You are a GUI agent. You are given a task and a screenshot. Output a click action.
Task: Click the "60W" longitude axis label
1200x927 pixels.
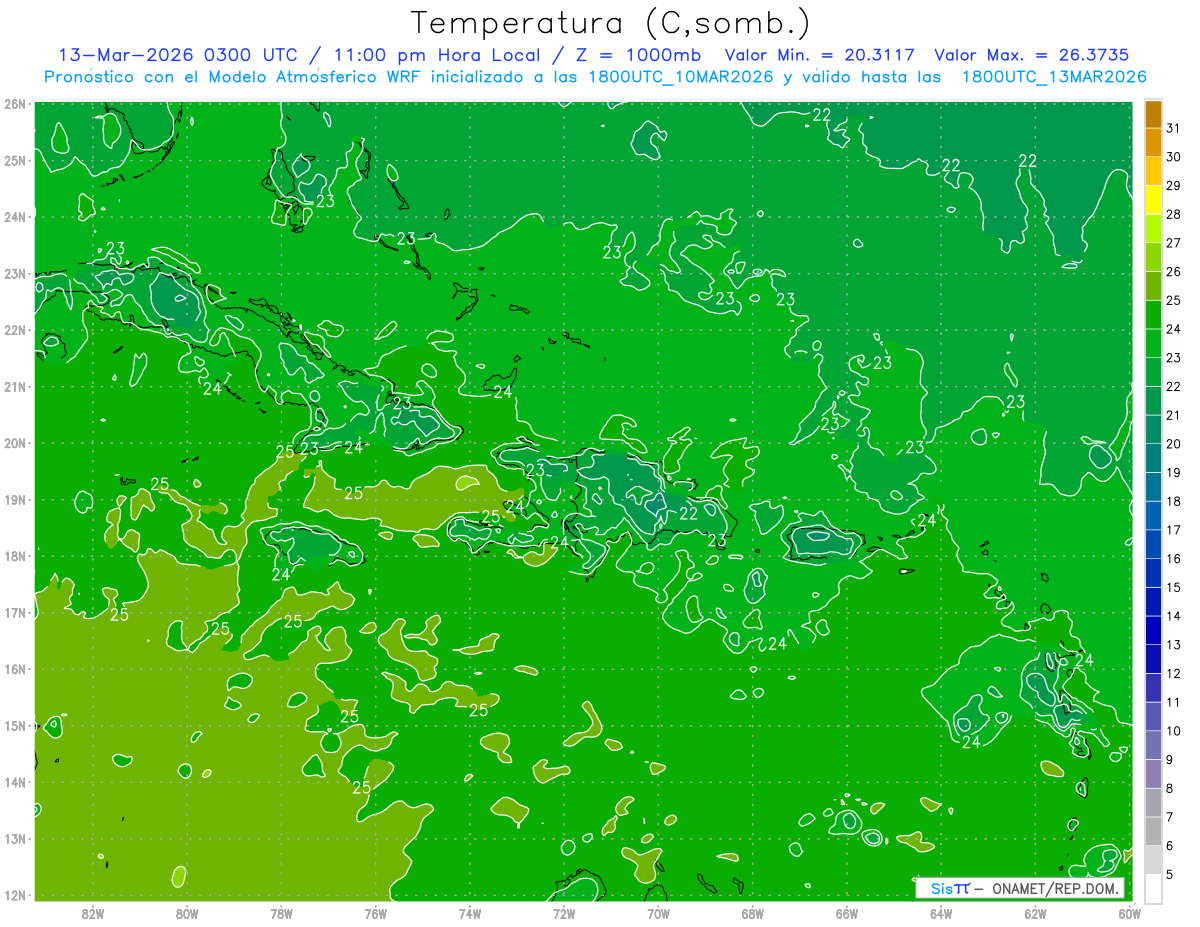coord(1129,913)
